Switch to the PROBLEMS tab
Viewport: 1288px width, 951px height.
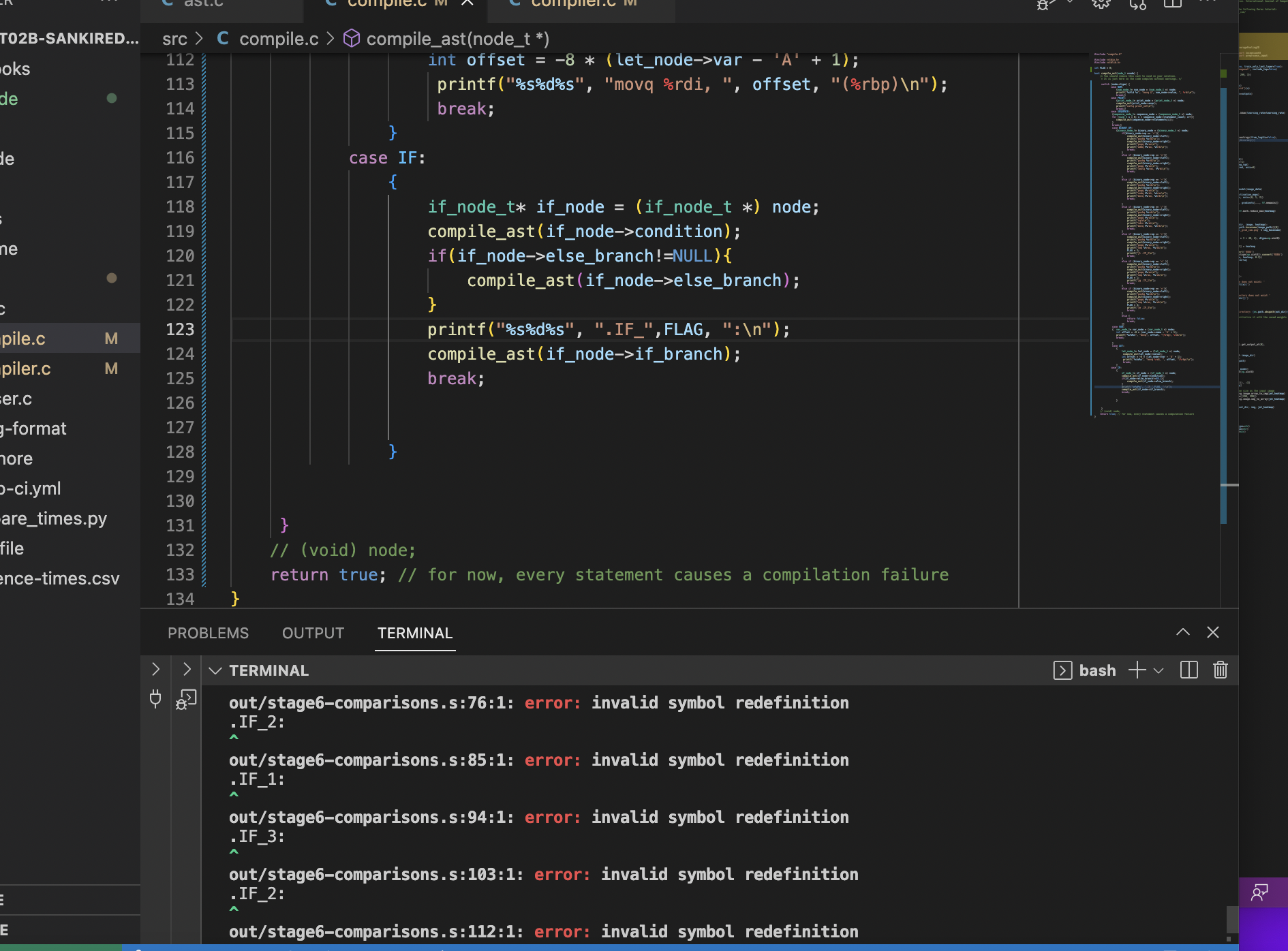tap(208, 633)
